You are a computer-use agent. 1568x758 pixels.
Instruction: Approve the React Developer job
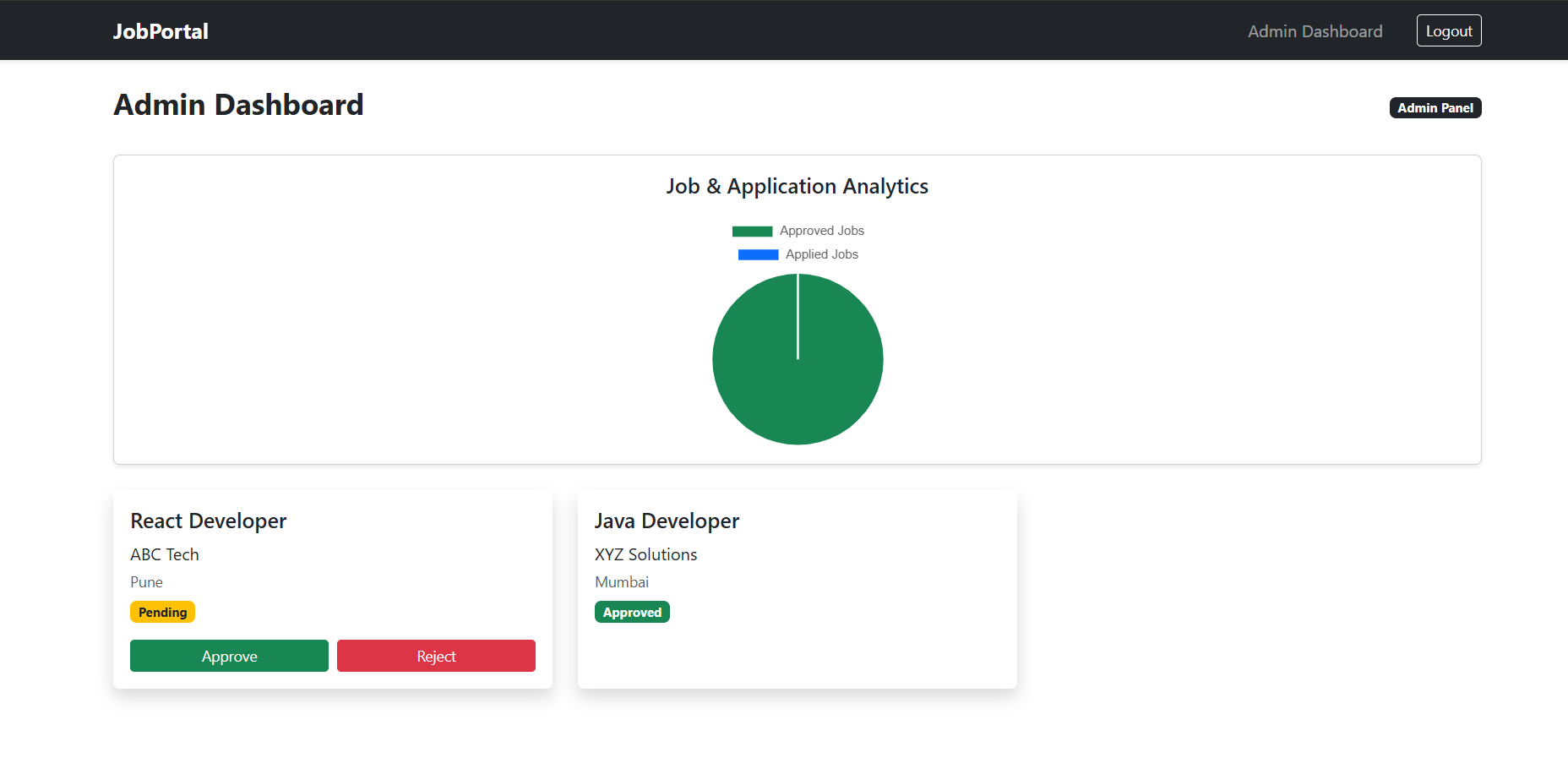click(229, 656)
